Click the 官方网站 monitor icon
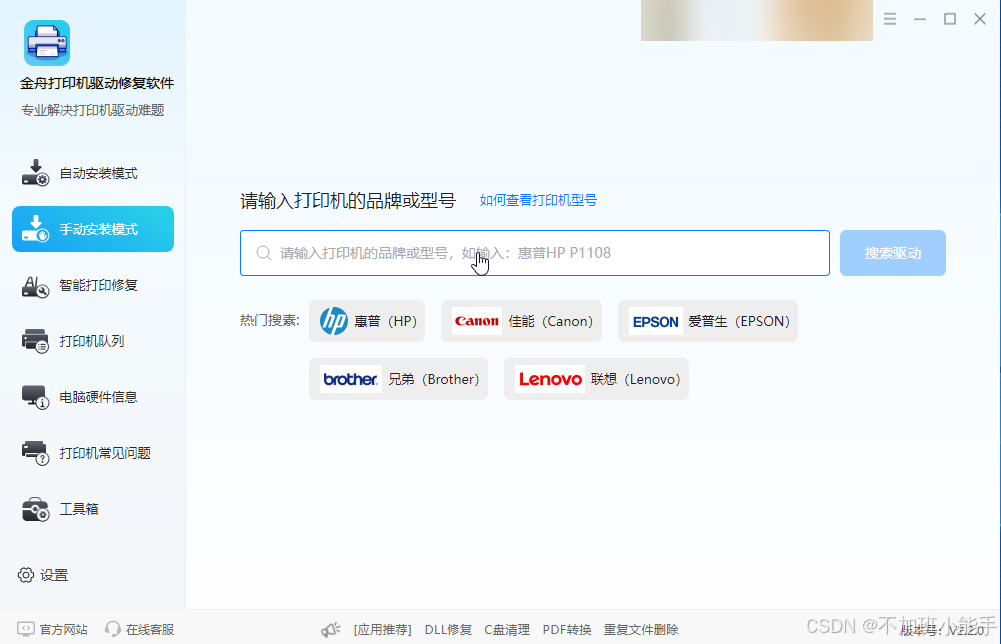Image resolution: width=1001 pixels, height=644 pixels. coord(26,629)
